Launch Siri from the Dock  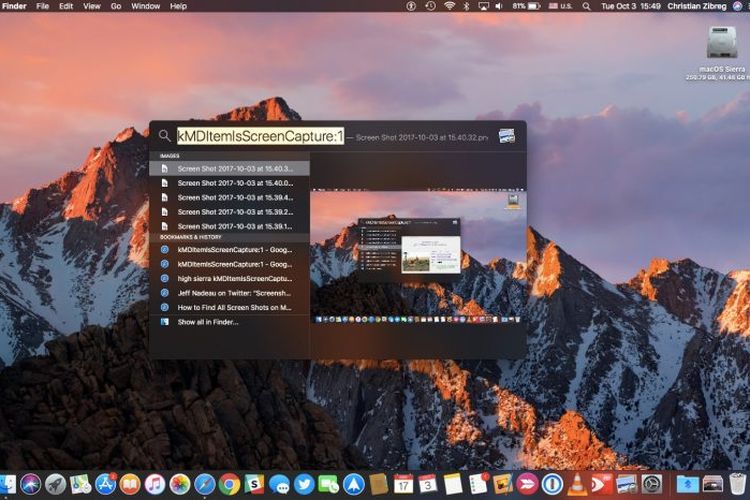31,485
